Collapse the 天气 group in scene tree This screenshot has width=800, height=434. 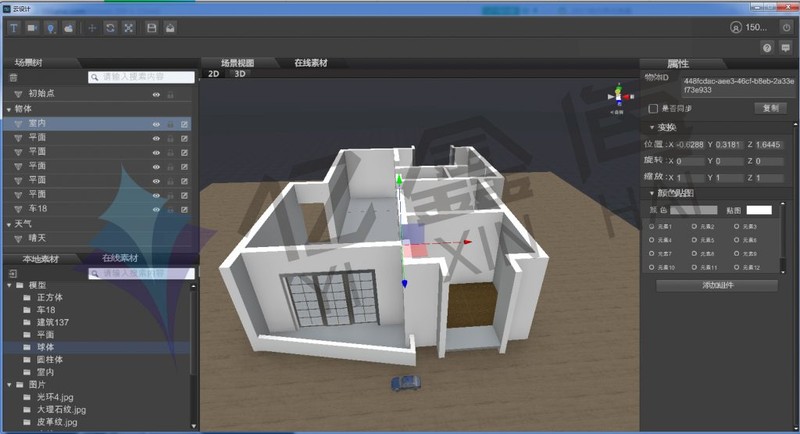[x=9, y=224]
